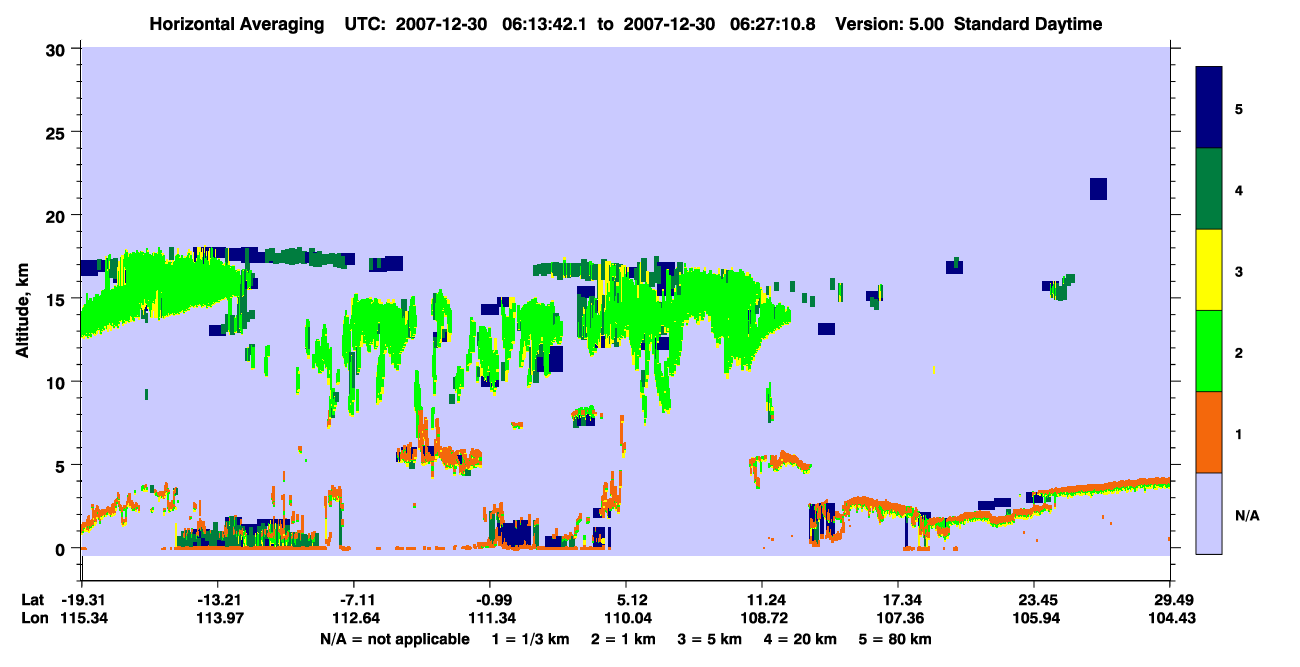The width and height of the screenshot is (1300, 667).
Task: Click the latitude value -19.31
Action: pyautogui.click(x=81, y=600)
